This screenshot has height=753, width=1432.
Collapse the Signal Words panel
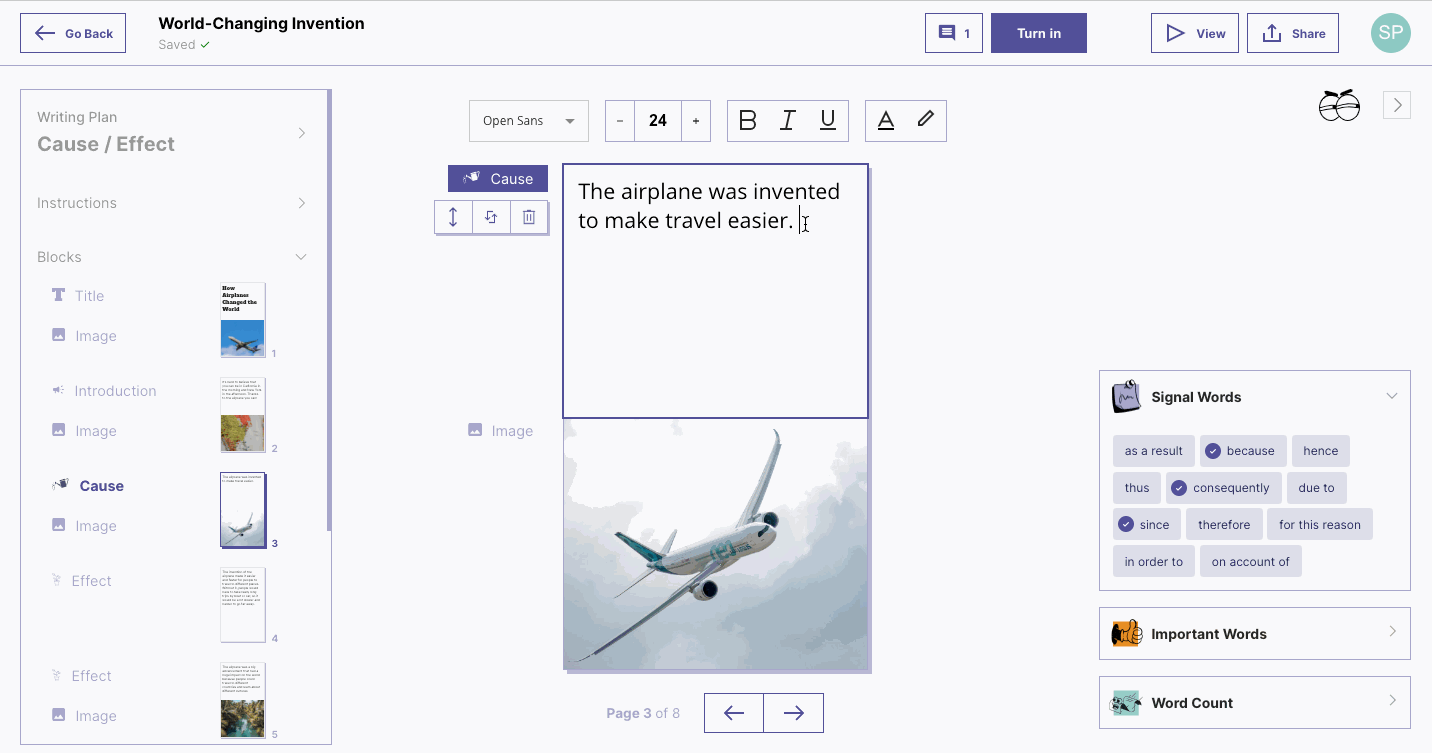click(x=1391, y=397)
